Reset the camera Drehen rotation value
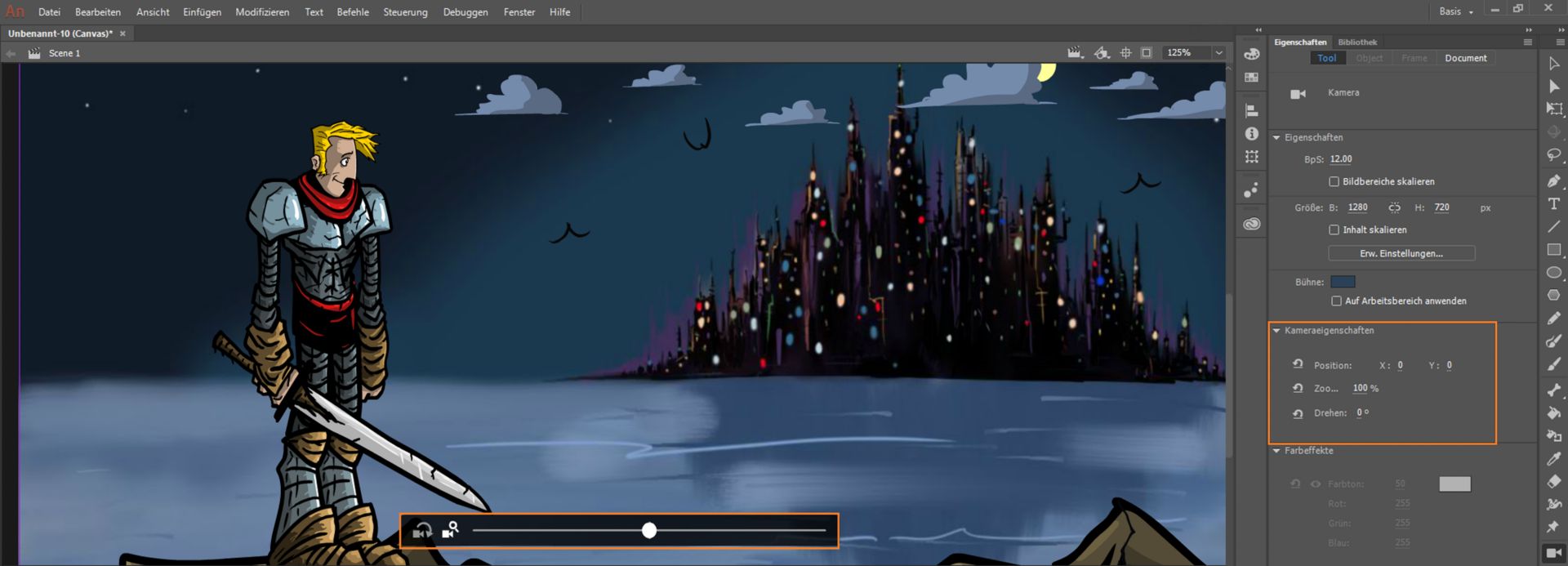1568x566 pixels. 1298,413
